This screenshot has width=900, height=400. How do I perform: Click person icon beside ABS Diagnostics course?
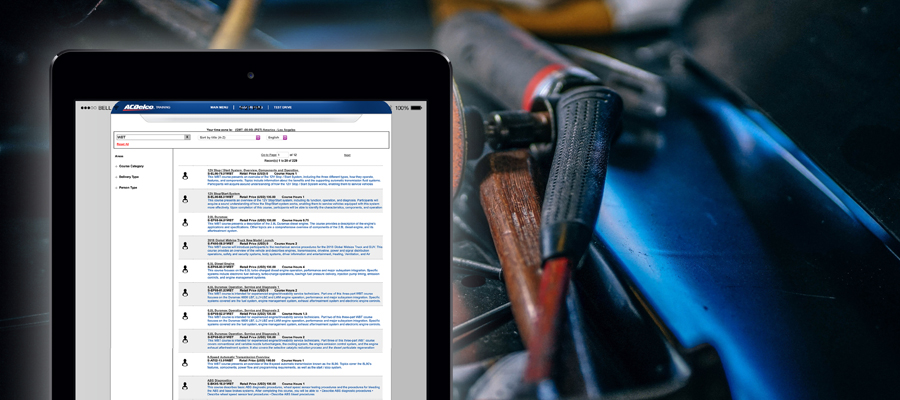coord(185,385)
